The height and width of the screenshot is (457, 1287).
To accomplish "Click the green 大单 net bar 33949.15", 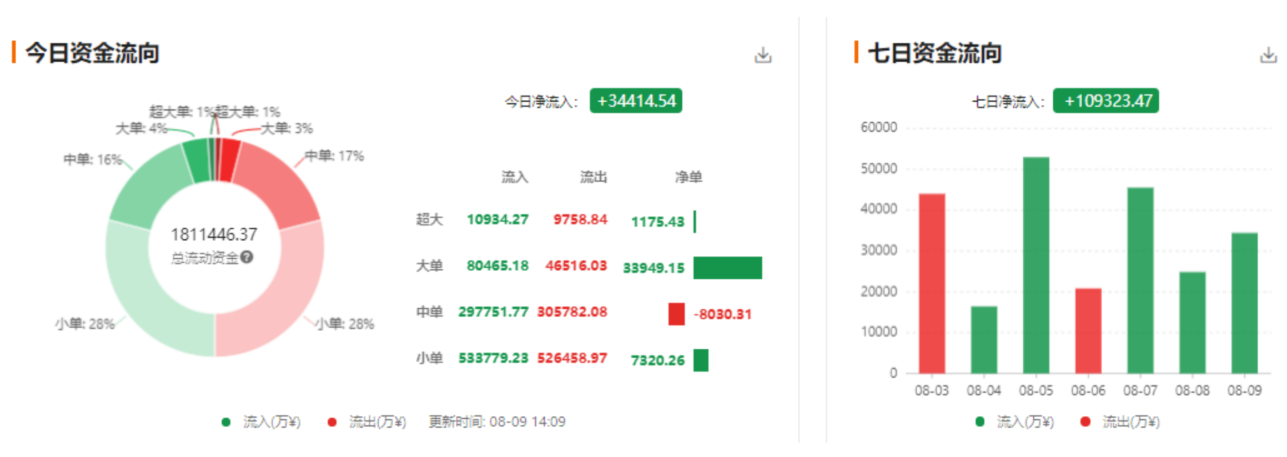I will coord(727,268).
